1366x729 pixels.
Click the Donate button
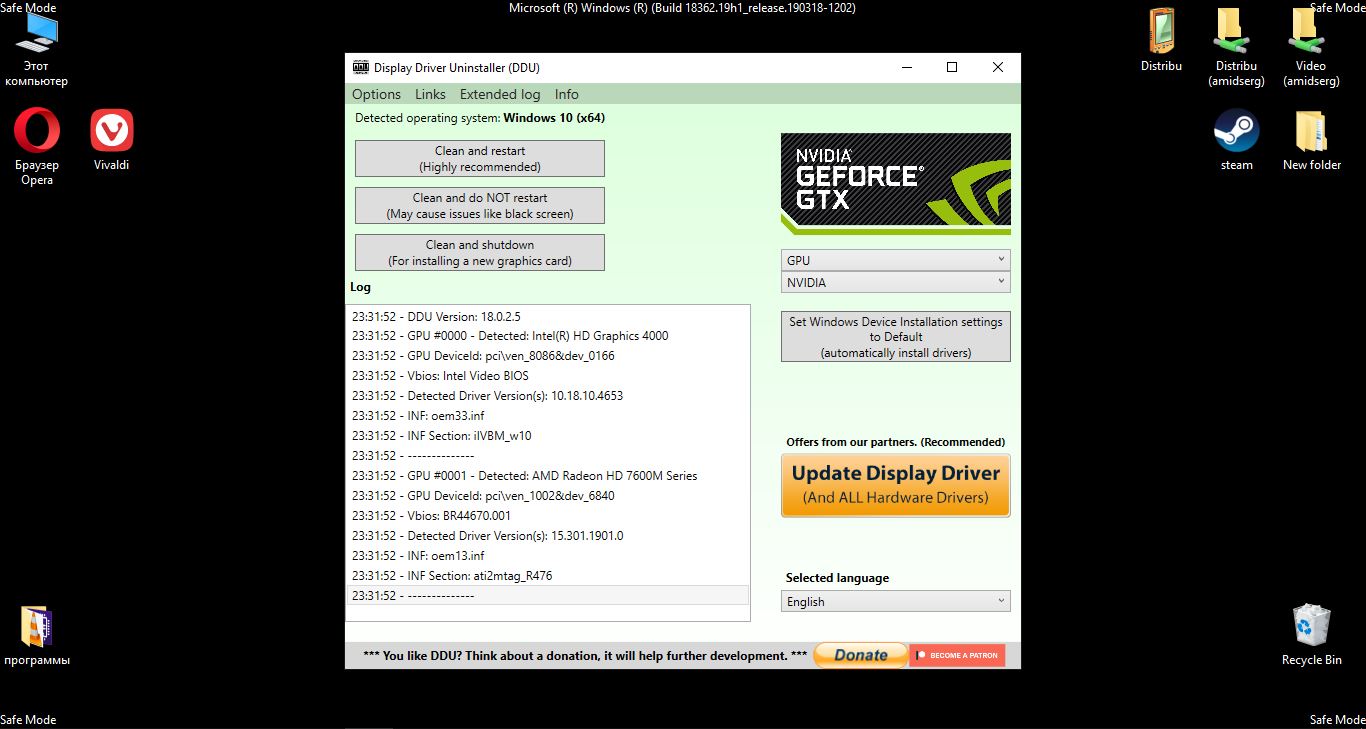860,655
